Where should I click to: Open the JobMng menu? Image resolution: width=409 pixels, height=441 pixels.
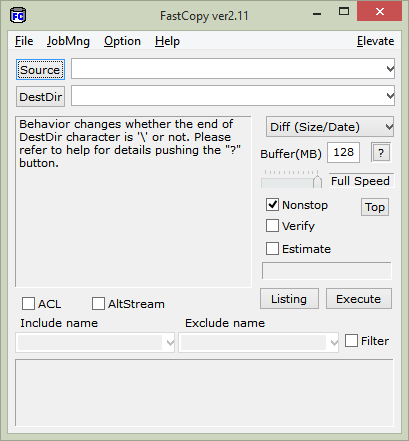tap(68, 41)
